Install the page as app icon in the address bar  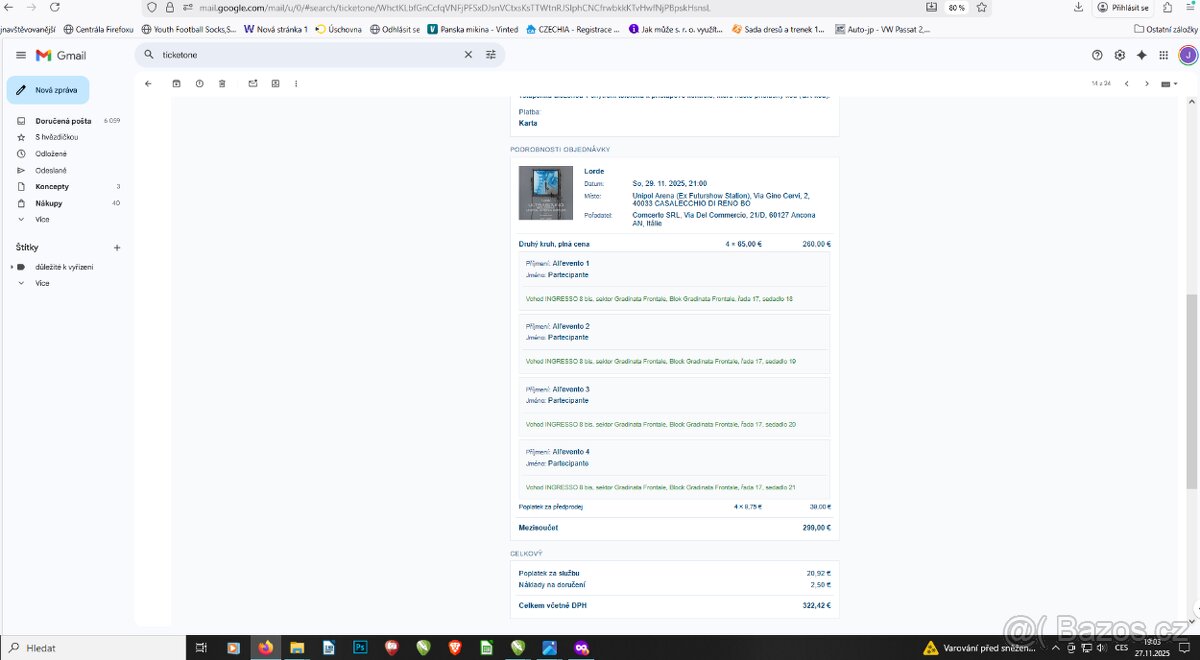[932, 7]
